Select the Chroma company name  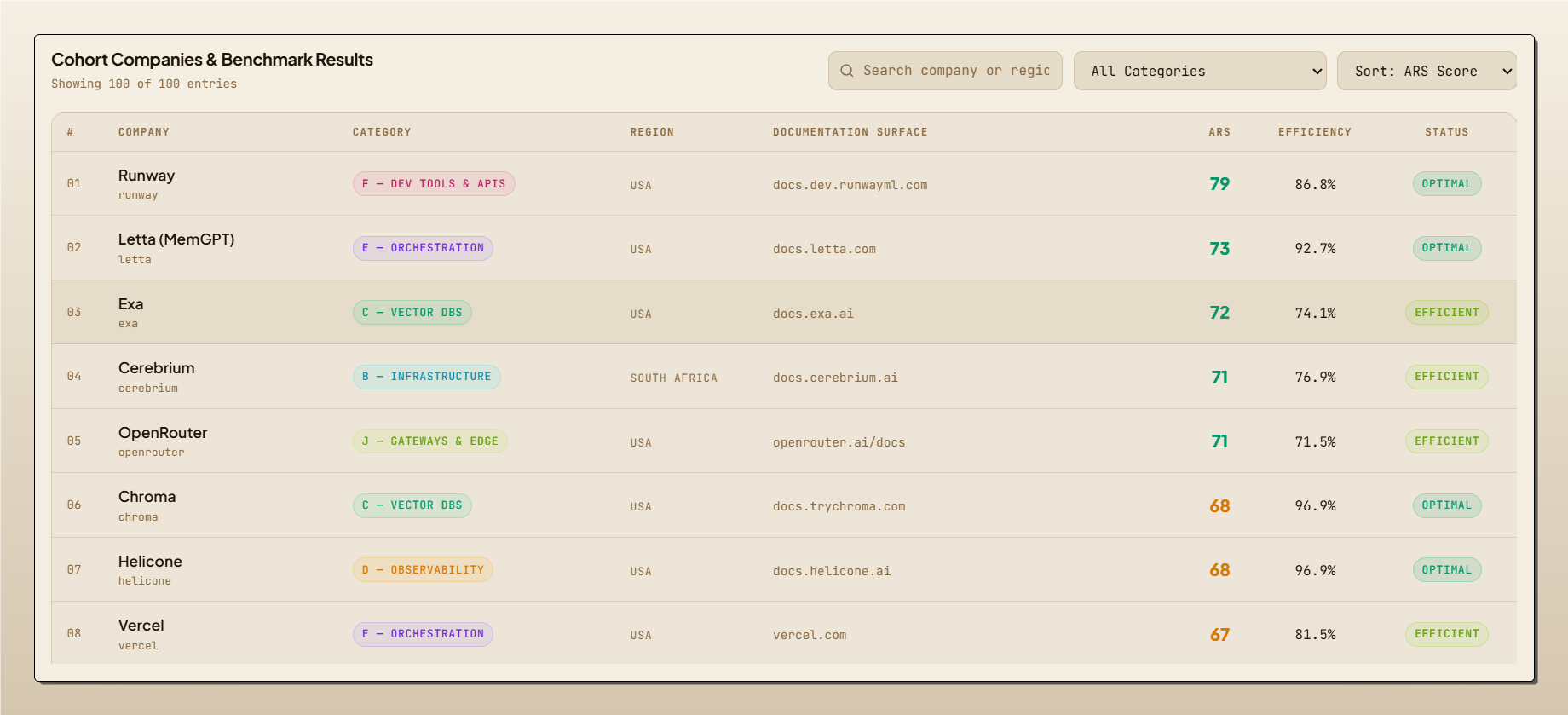(147, 497)
